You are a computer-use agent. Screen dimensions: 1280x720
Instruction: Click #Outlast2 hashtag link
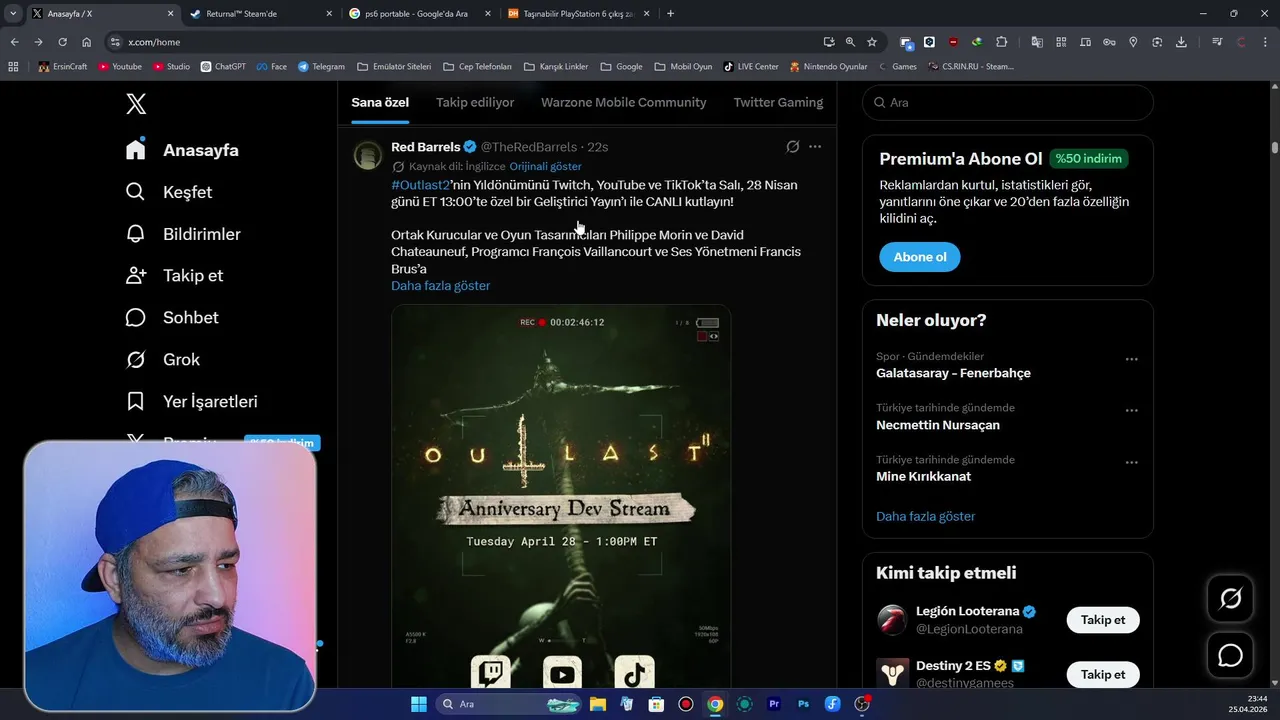(421, 185)
